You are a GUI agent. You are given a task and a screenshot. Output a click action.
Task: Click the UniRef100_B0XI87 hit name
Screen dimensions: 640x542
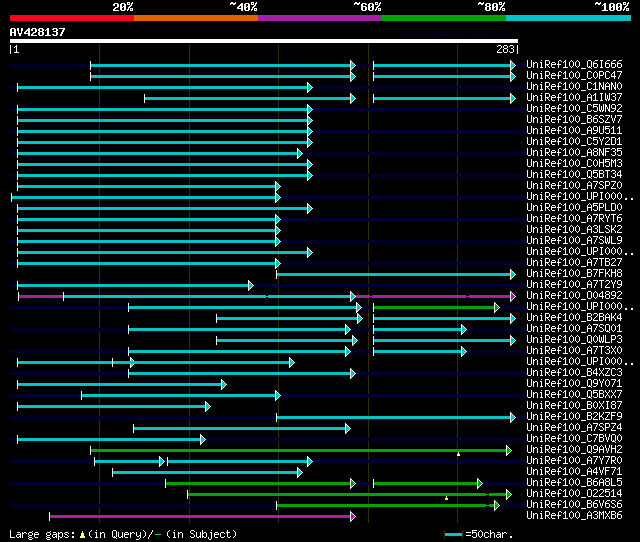(x=574, y=406)
